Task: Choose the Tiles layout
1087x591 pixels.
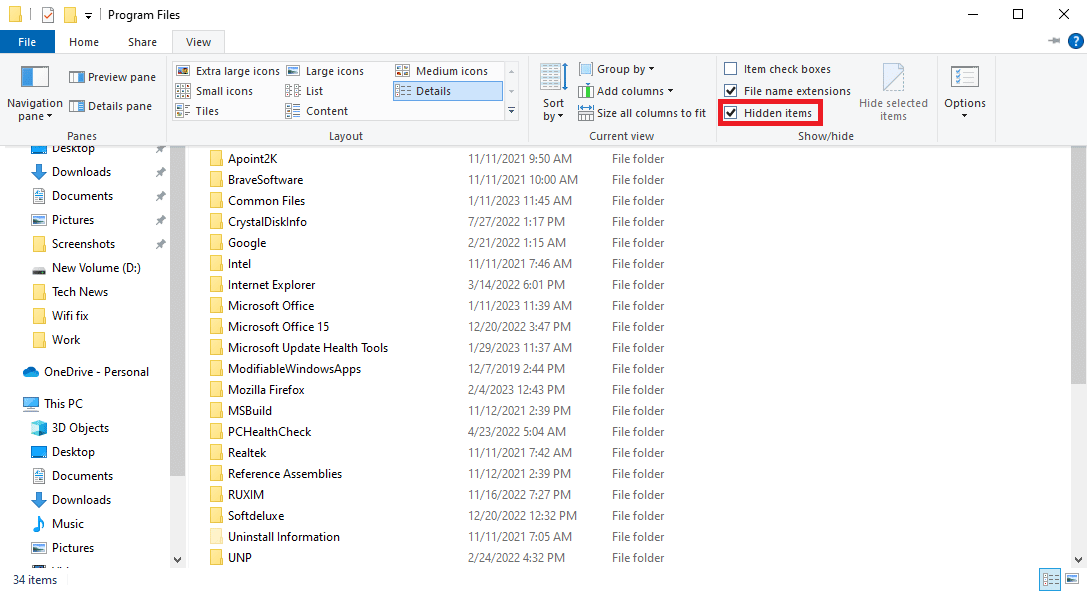Action: point(198,111)
